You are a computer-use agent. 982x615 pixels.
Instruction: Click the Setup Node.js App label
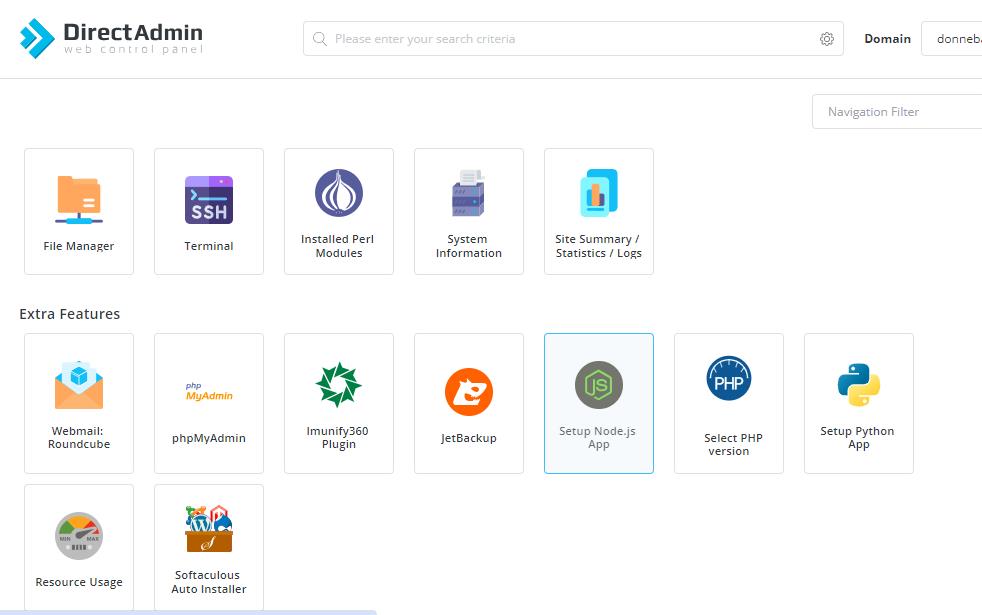pos(598,437)
